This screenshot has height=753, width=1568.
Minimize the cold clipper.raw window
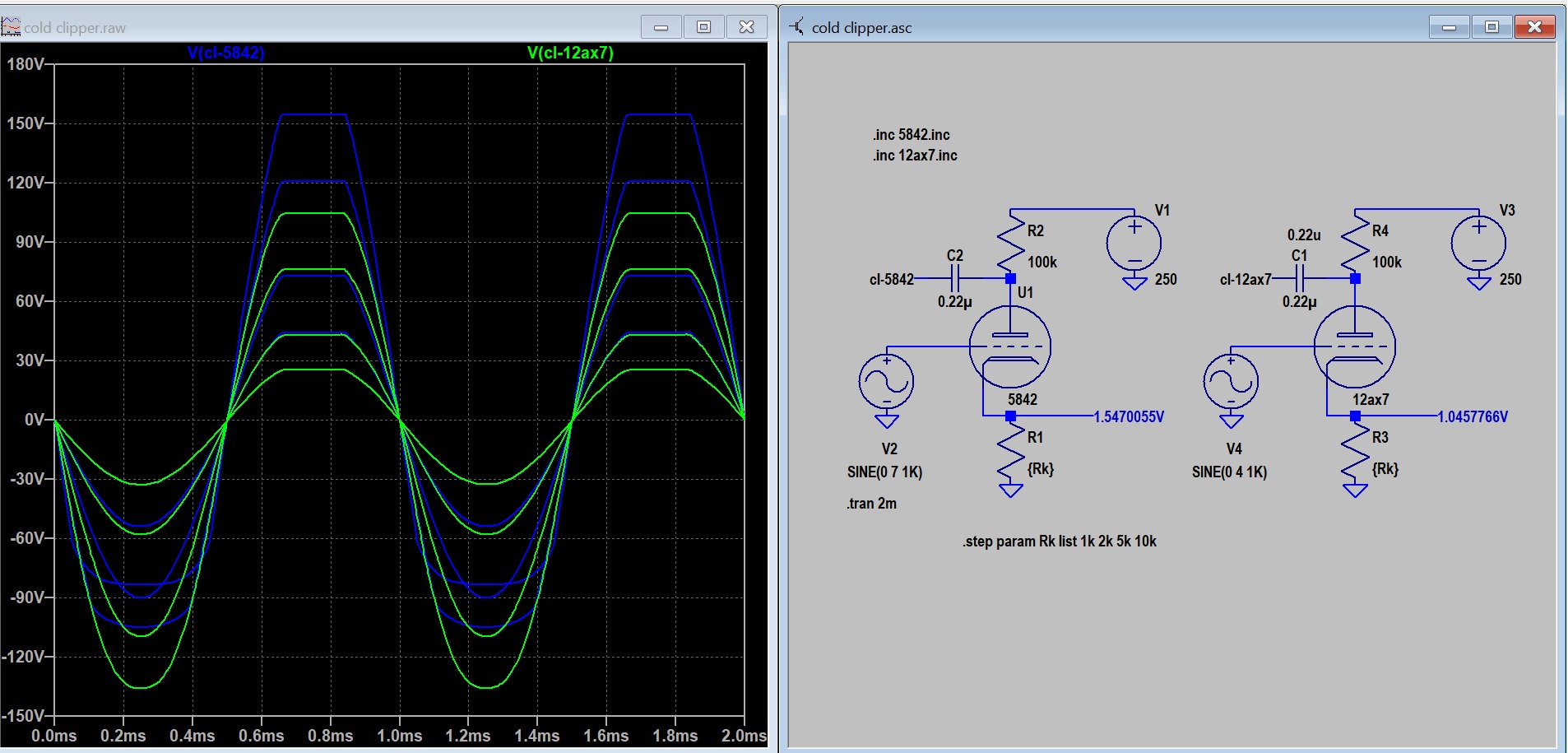[661, 27]
